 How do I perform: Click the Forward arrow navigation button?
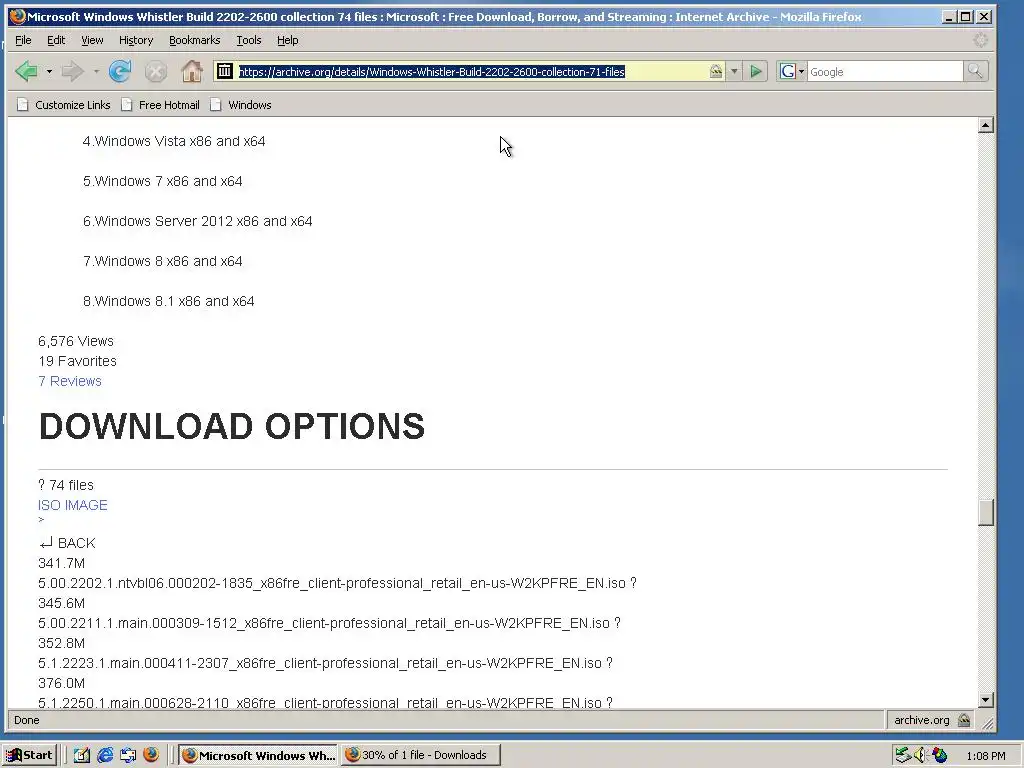tap(72, 71)
